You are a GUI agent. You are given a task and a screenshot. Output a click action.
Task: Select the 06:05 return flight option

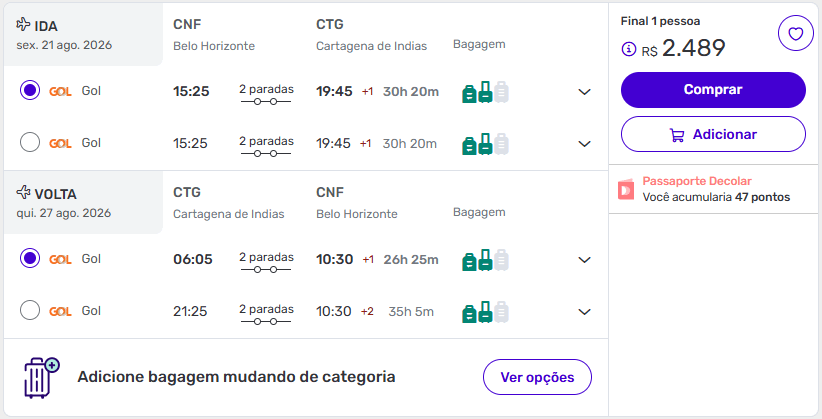[x=30, y=259]
